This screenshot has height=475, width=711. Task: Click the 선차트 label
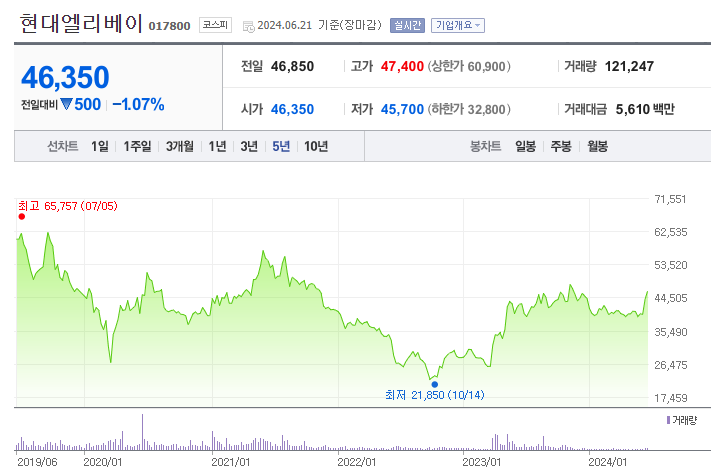click(x=63, y=146)
